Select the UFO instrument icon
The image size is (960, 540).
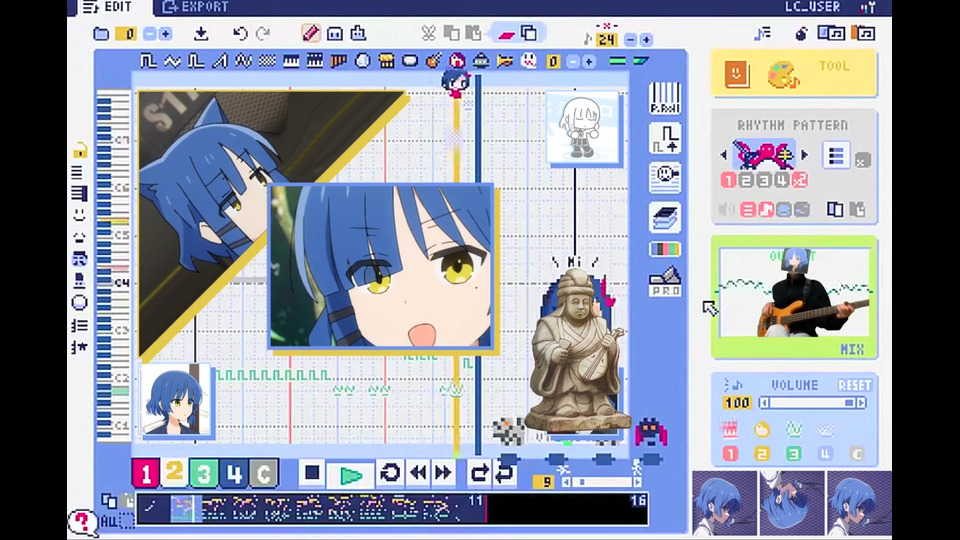coord(481,61)
